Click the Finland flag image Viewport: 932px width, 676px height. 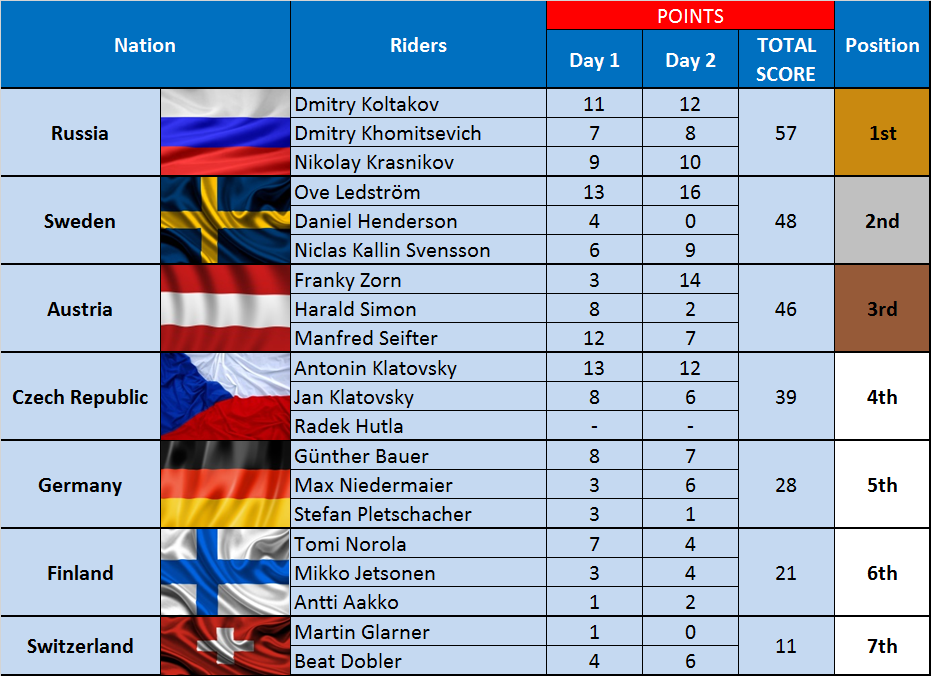click(225, 573)
